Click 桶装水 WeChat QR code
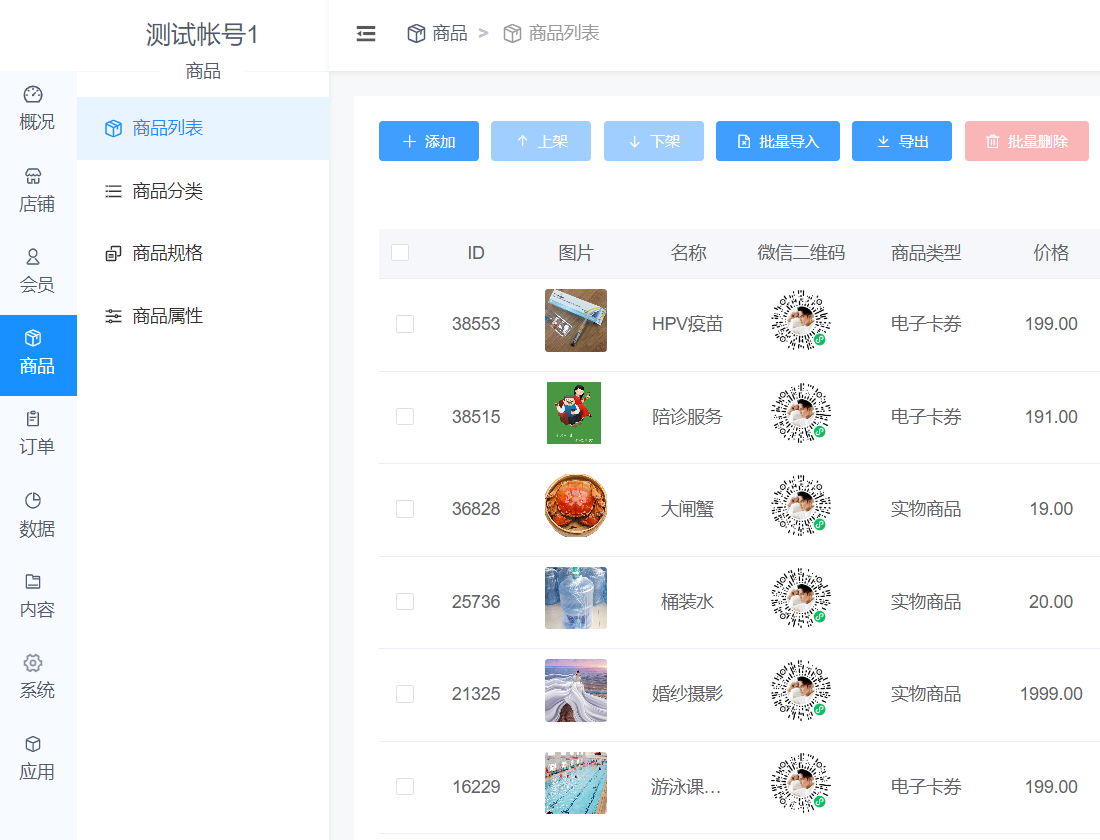 800,598
